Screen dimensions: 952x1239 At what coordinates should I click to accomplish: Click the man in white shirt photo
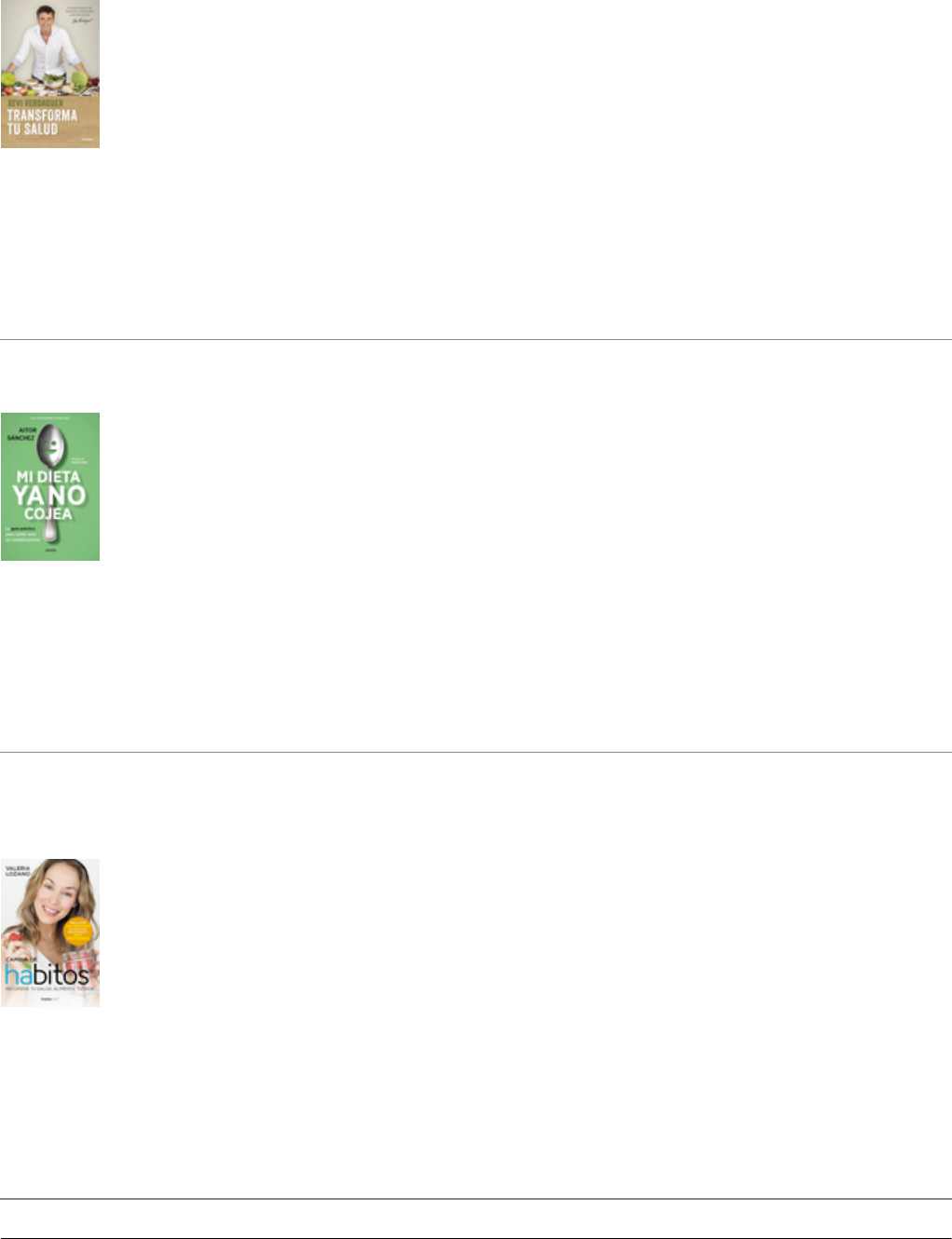click(x=48, y=42)
